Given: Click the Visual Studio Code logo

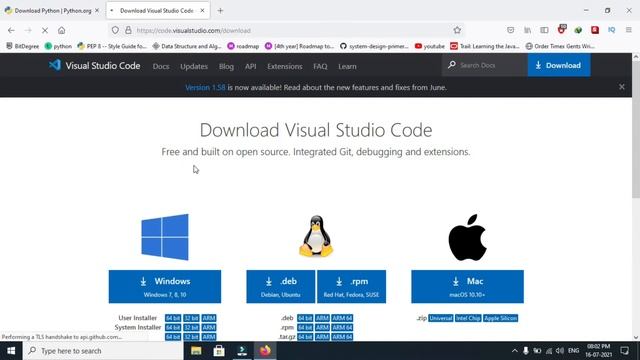Looking at the screenshot, I should [94, 66].
